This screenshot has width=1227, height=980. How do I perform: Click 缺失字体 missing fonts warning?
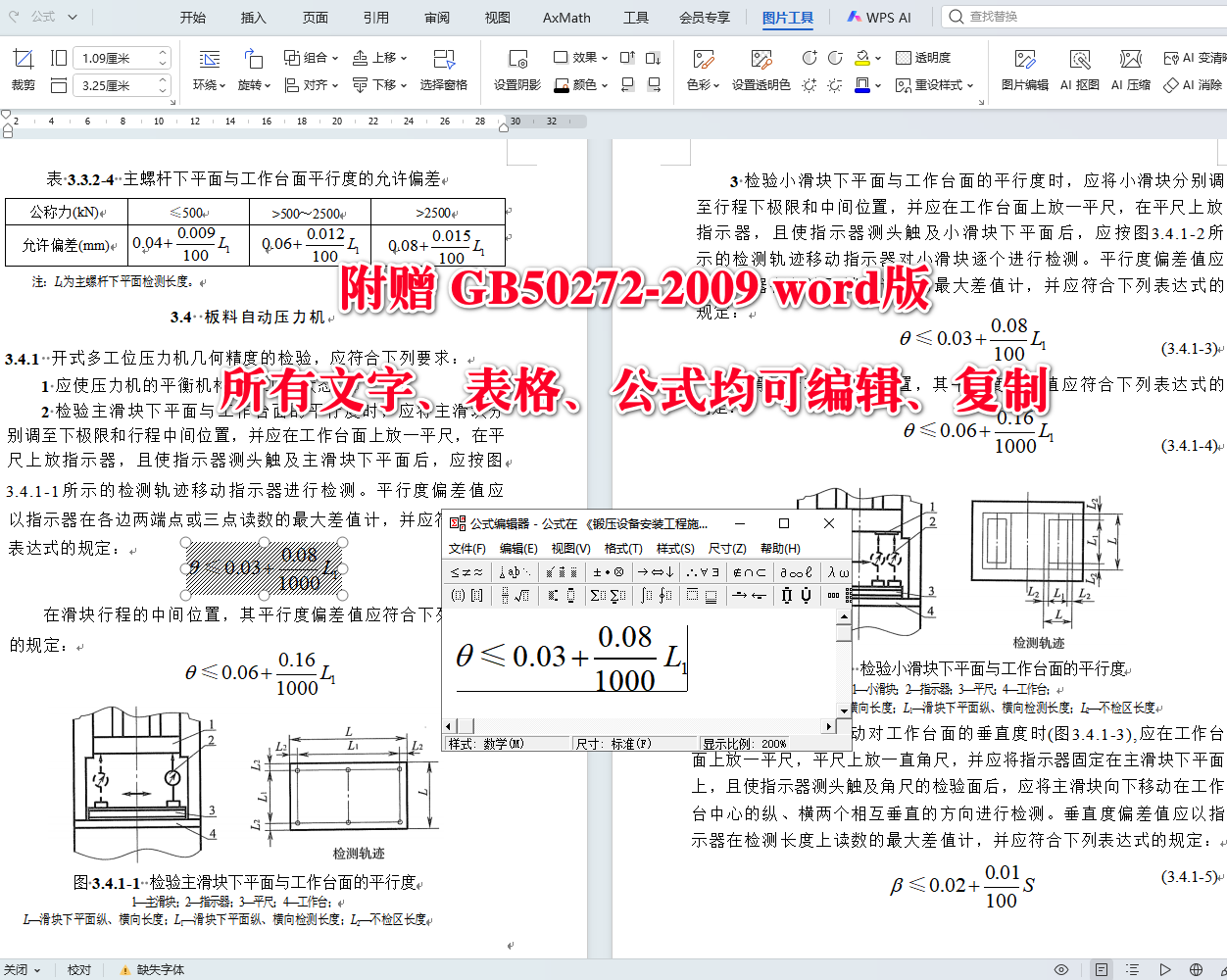152,970
